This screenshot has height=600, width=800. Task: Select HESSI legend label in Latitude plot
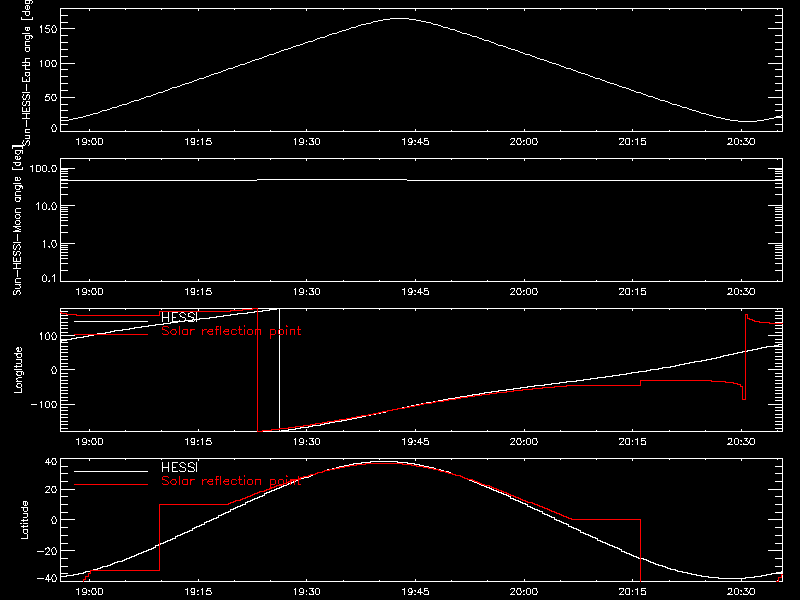point(179,467)
